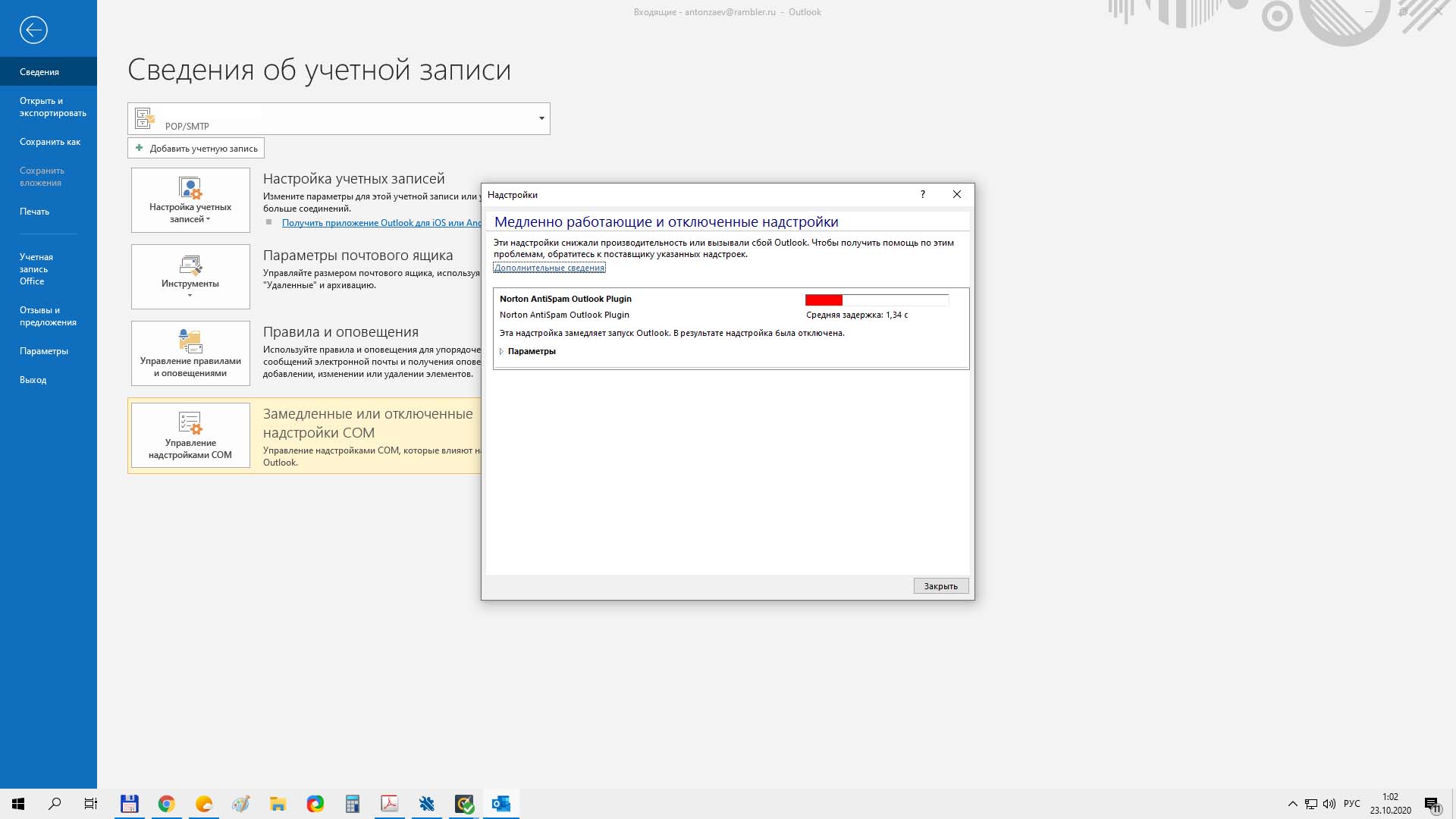Open Task View in taskbar
The image size is (1456, 819).
coord(91,804)
